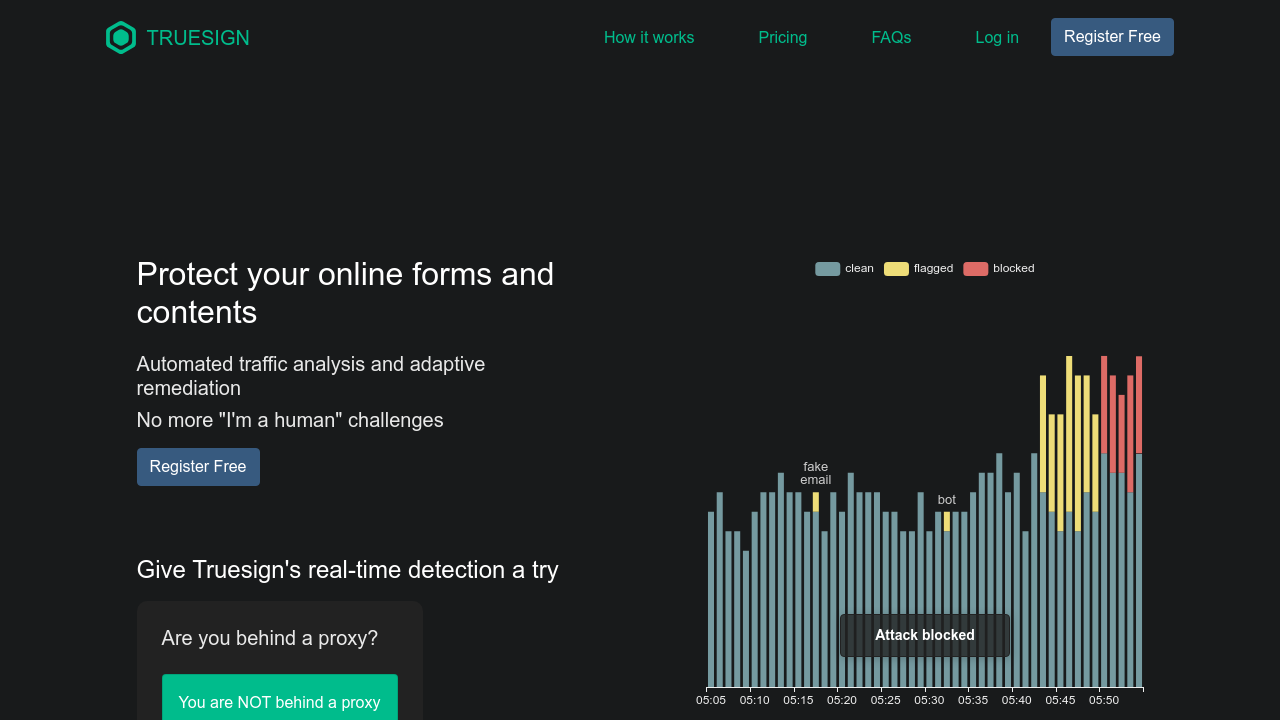The image size is (1280, 720).
Task: Click 'You are NOT behind a proxy' button
Action: point(280,701)
